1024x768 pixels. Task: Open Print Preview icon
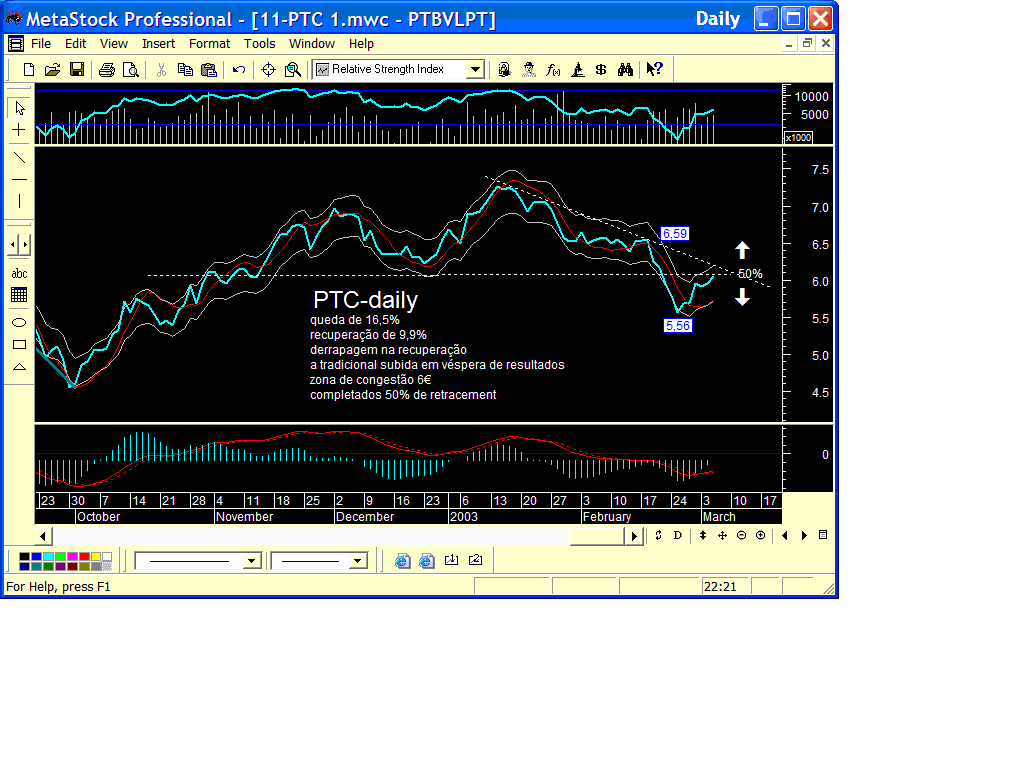tap(131, 69)
